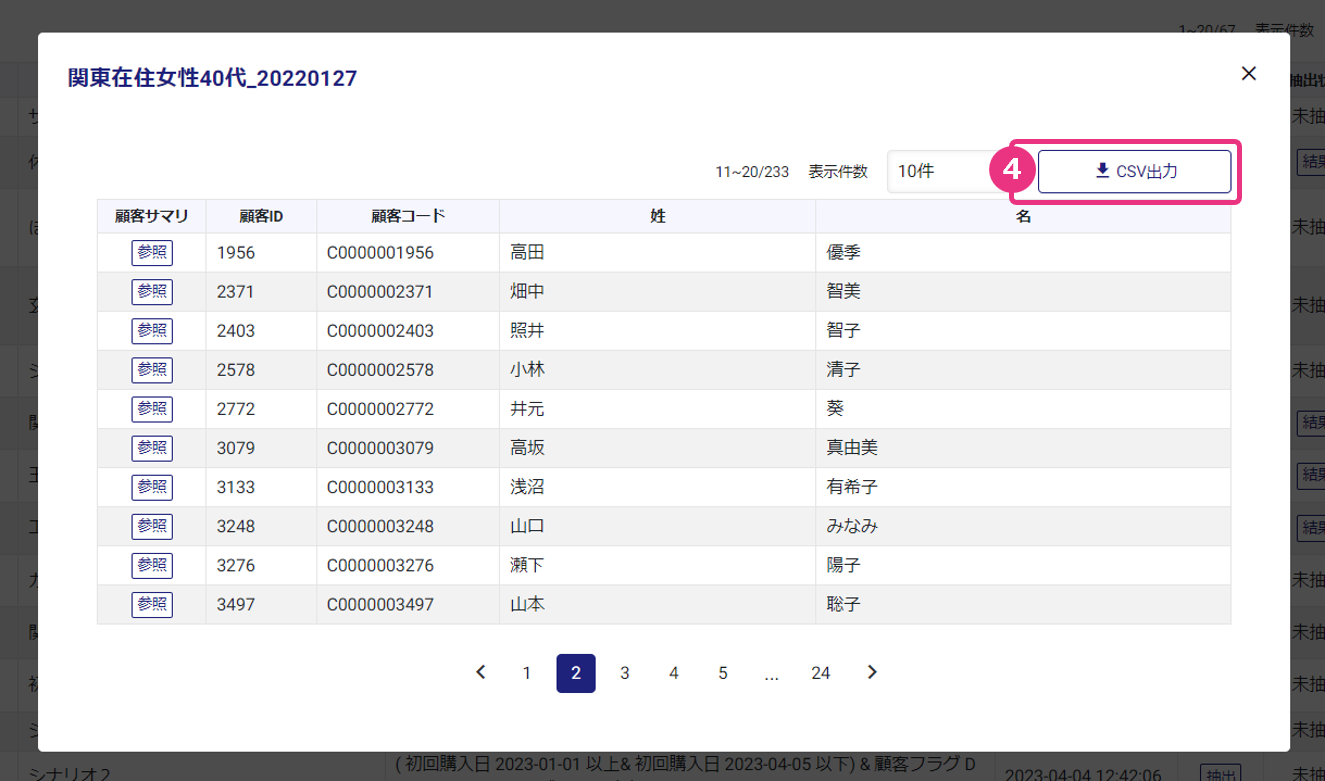Jump to page 1
1325x781 pixels.
[527, 673]
